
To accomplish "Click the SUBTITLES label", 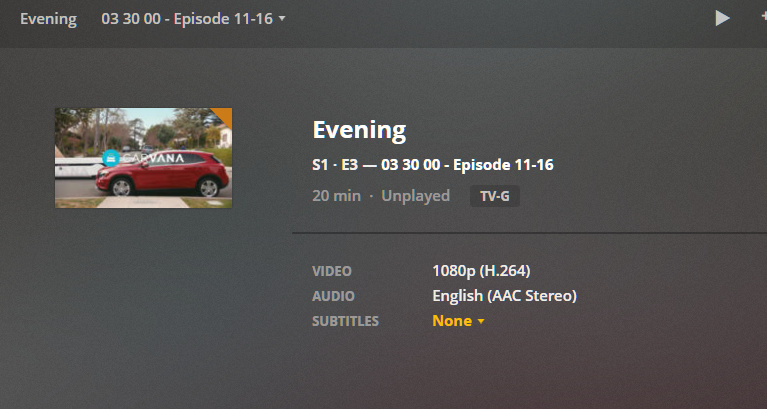I will (345, 321).
